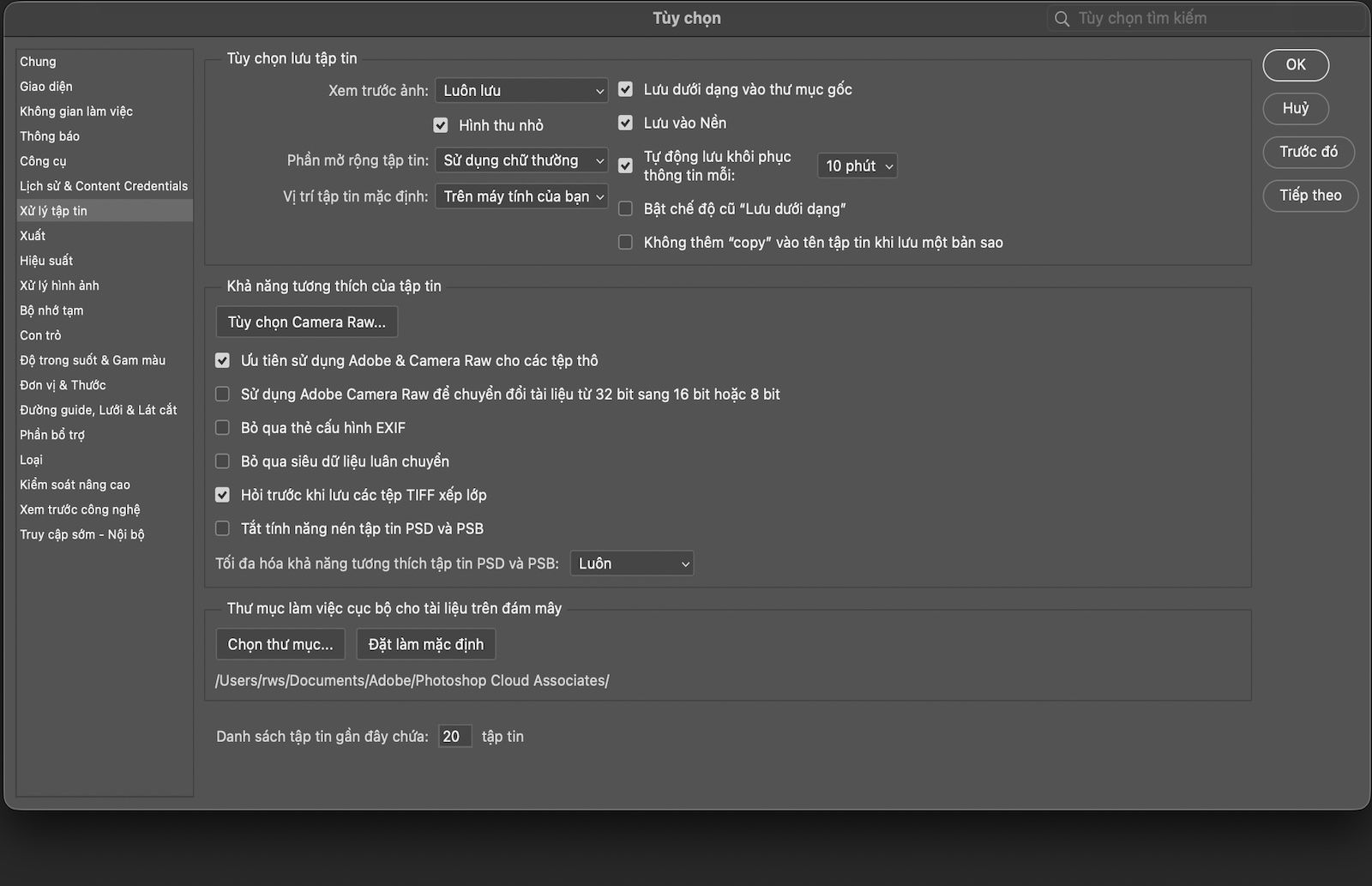
Task: Open "Hiệu suất" preferences
Action: tap(105, 261)
